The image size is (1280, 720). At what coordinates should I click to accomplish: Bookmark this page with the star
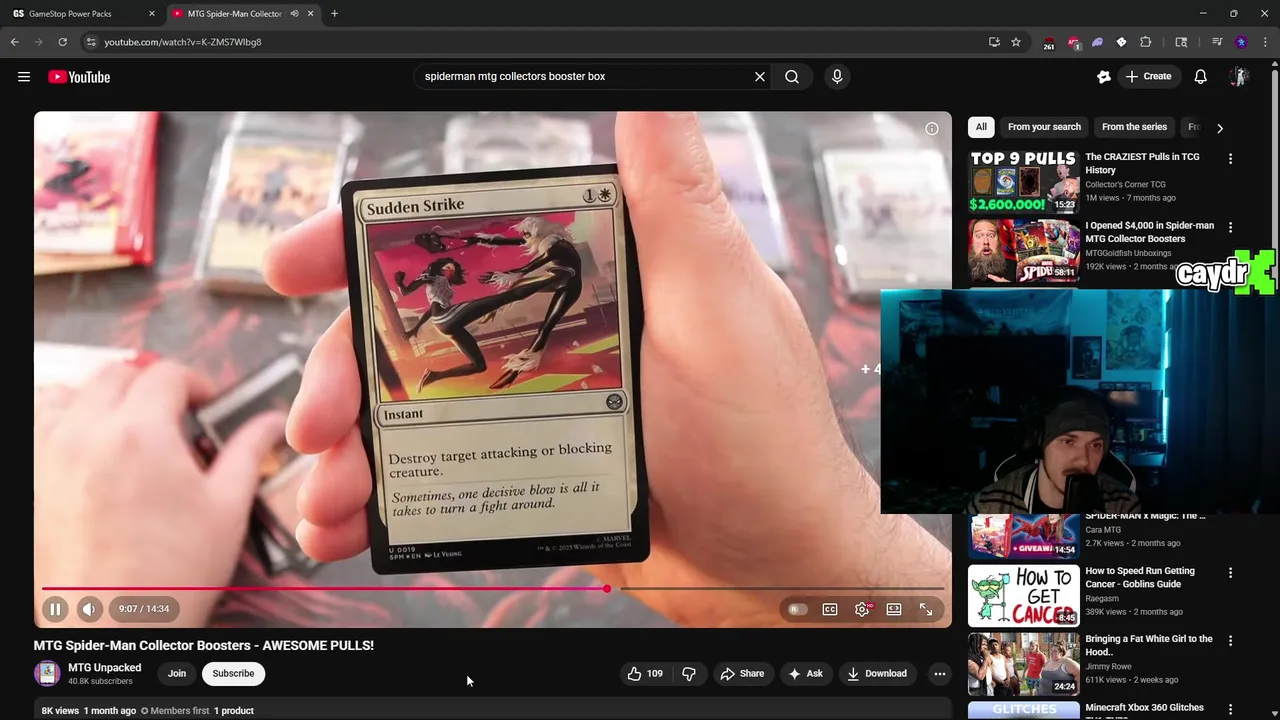click(x=1016, y=42)
